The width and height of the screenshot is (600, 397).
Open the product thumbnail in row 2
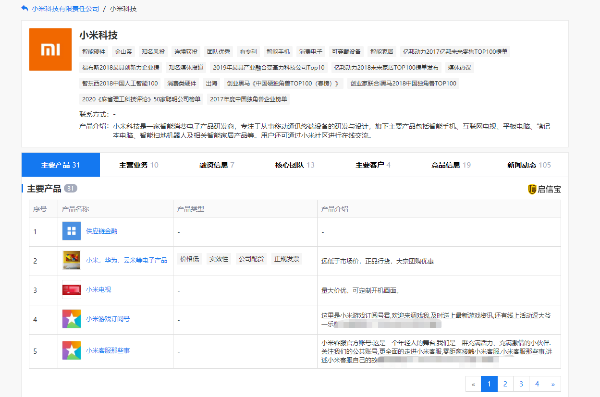pyautogui.click(x=72, y=260)
